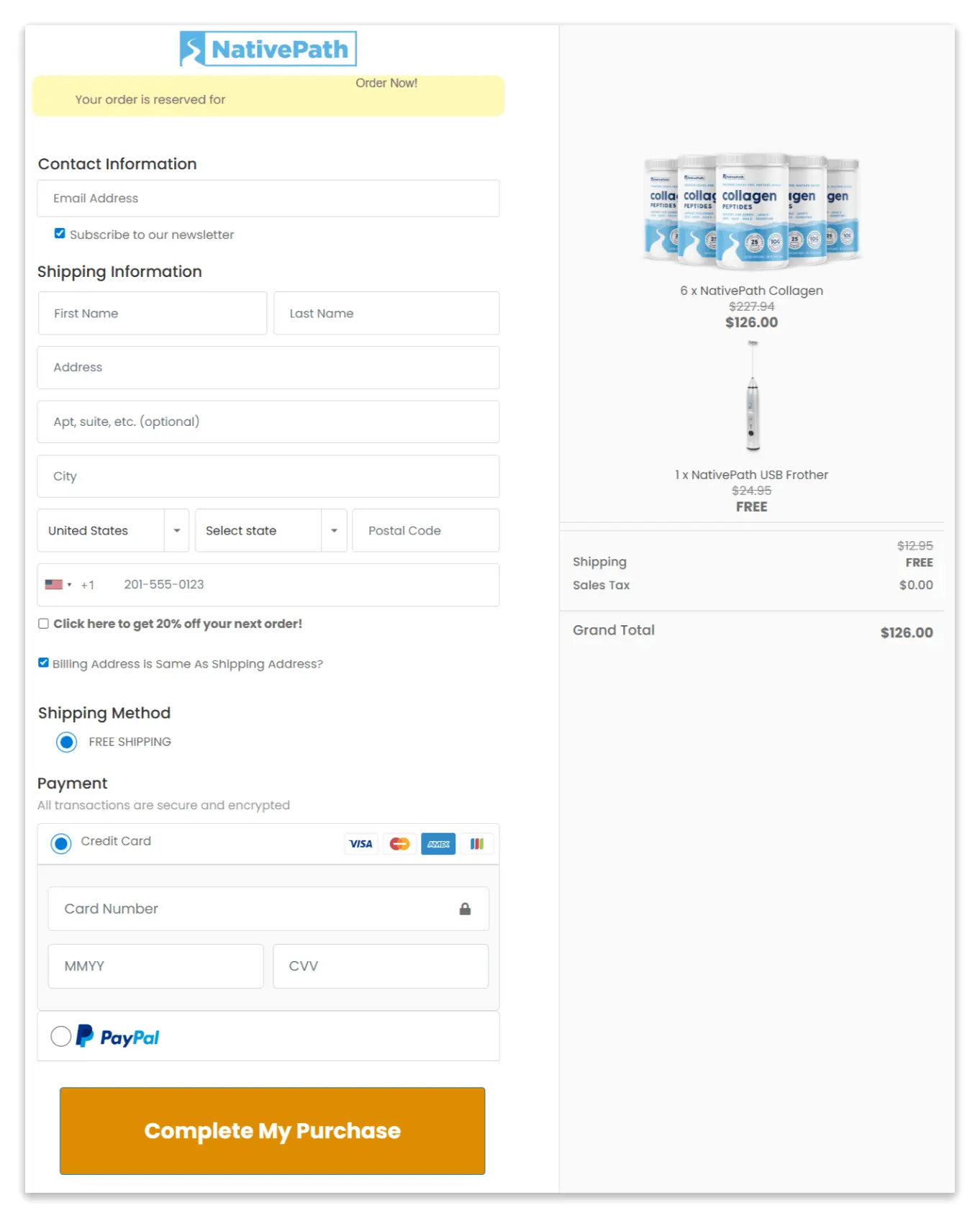980x1218 pixels.
Task: Click the 'Order Now!' text
Action: coord(386,83)
